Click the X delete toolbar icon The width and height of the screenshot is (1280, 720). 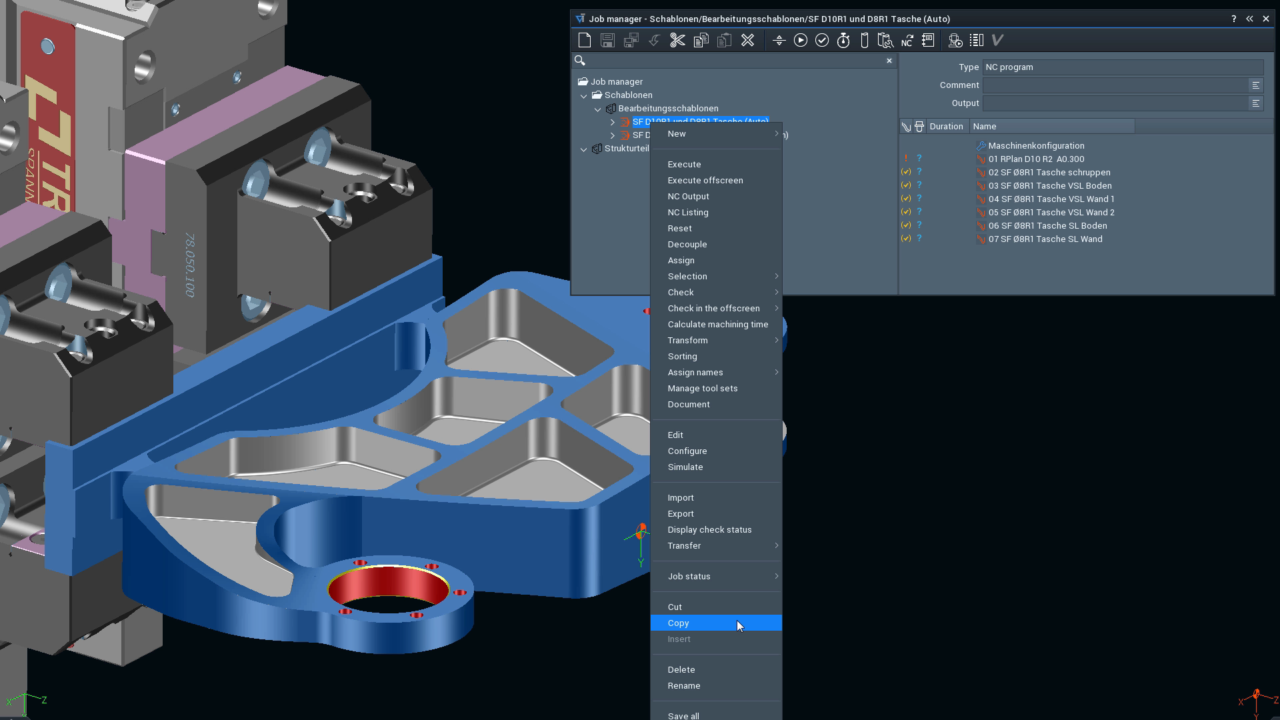(x=747, y=40)
